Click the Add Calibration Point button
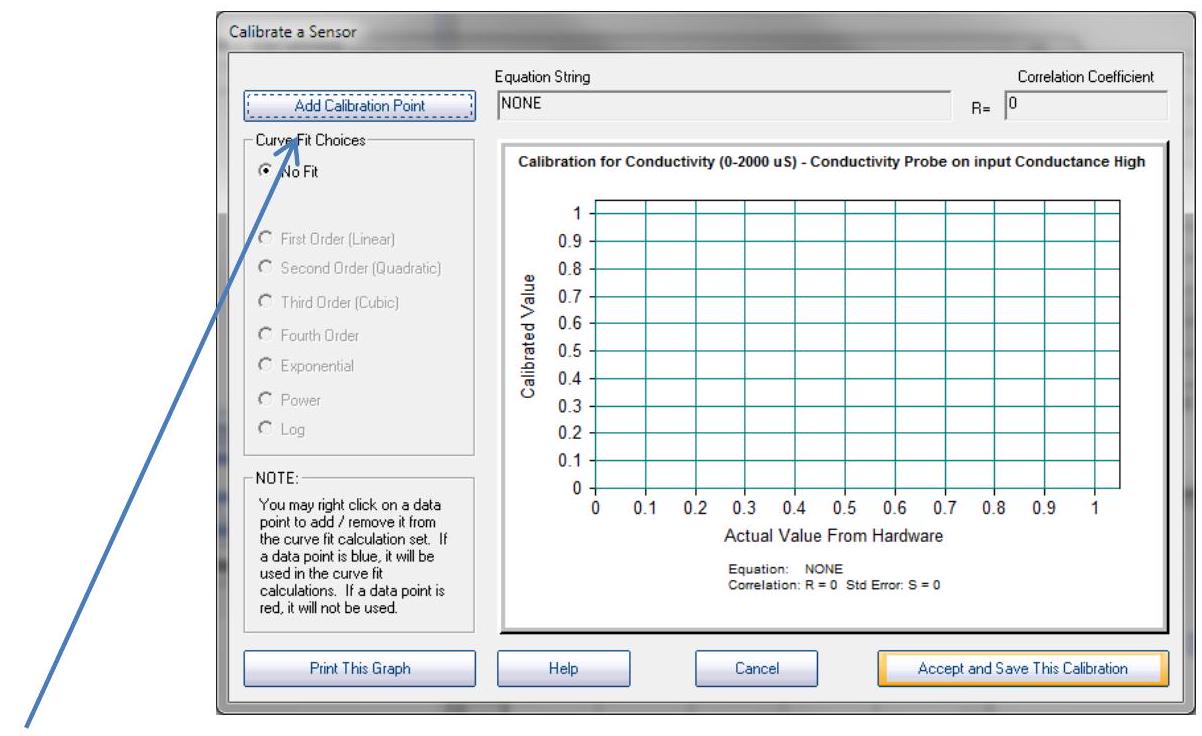This screenshot has height=736, width=1202. click(x=358, y=105)
